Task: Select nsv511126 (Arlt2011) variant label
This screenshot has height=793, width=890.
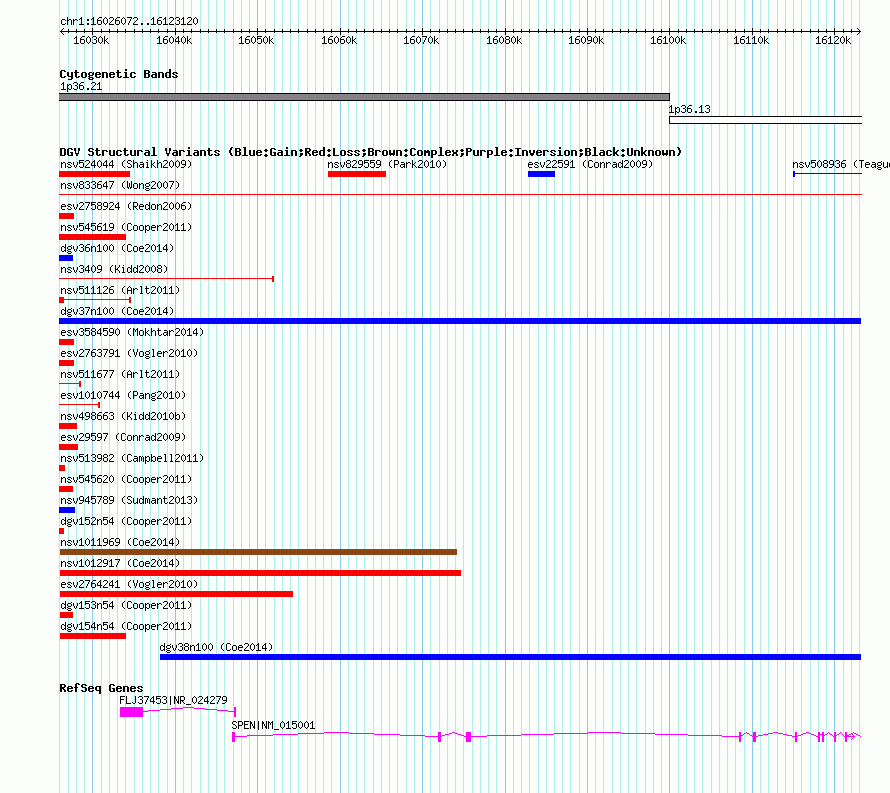Action: pos(120,290)
